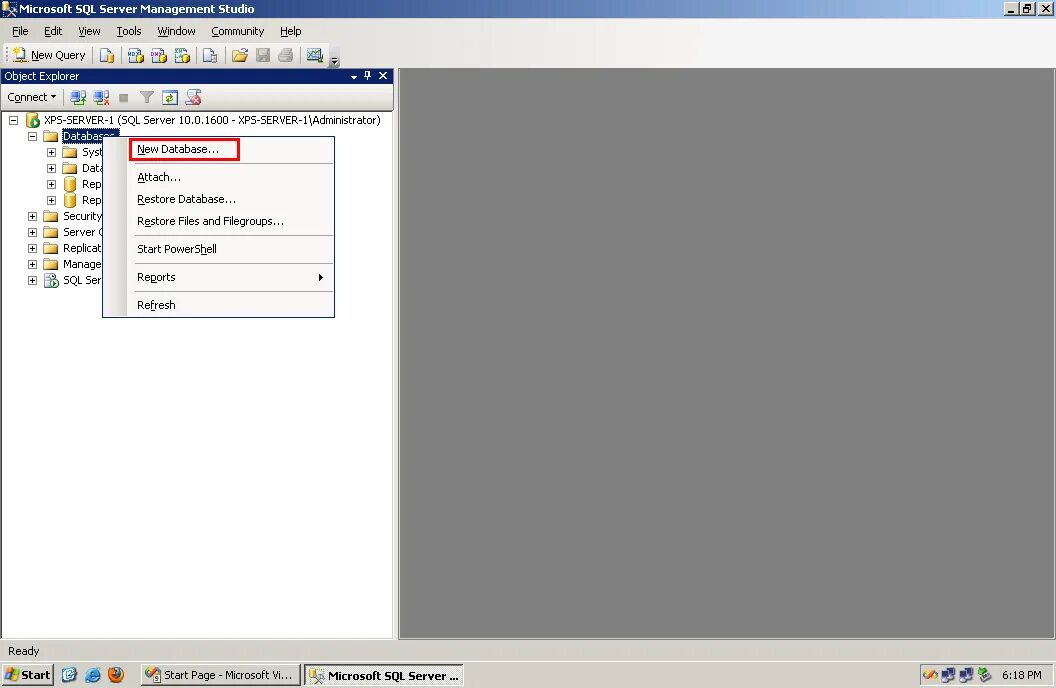The height and width of the screenshot is (688, 1056).
Task: Collapse the XPS-SERVER-1 server node
Action: coord(13,121)
